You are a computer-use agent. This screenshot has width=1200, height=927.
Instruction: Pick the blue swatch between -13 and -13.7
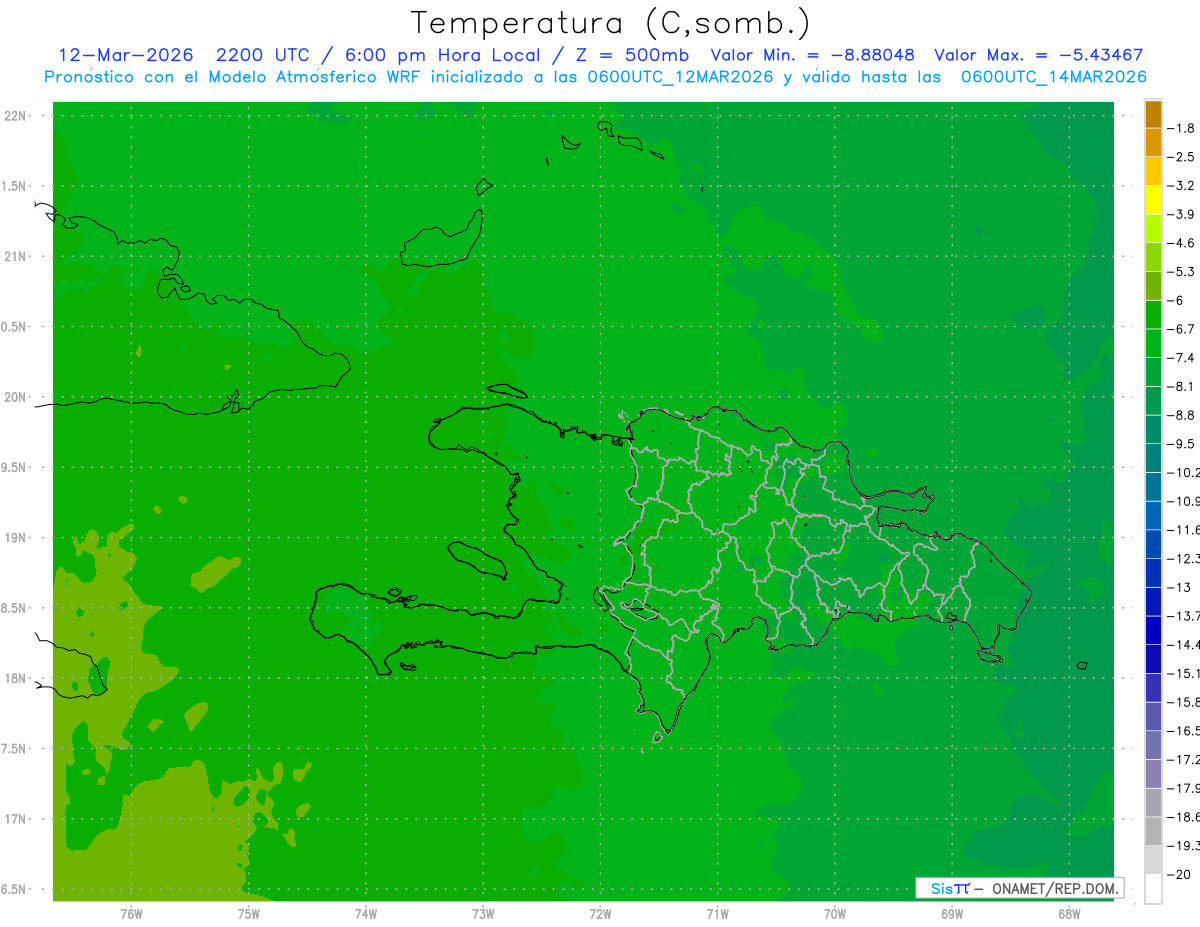click(1153, 602)
